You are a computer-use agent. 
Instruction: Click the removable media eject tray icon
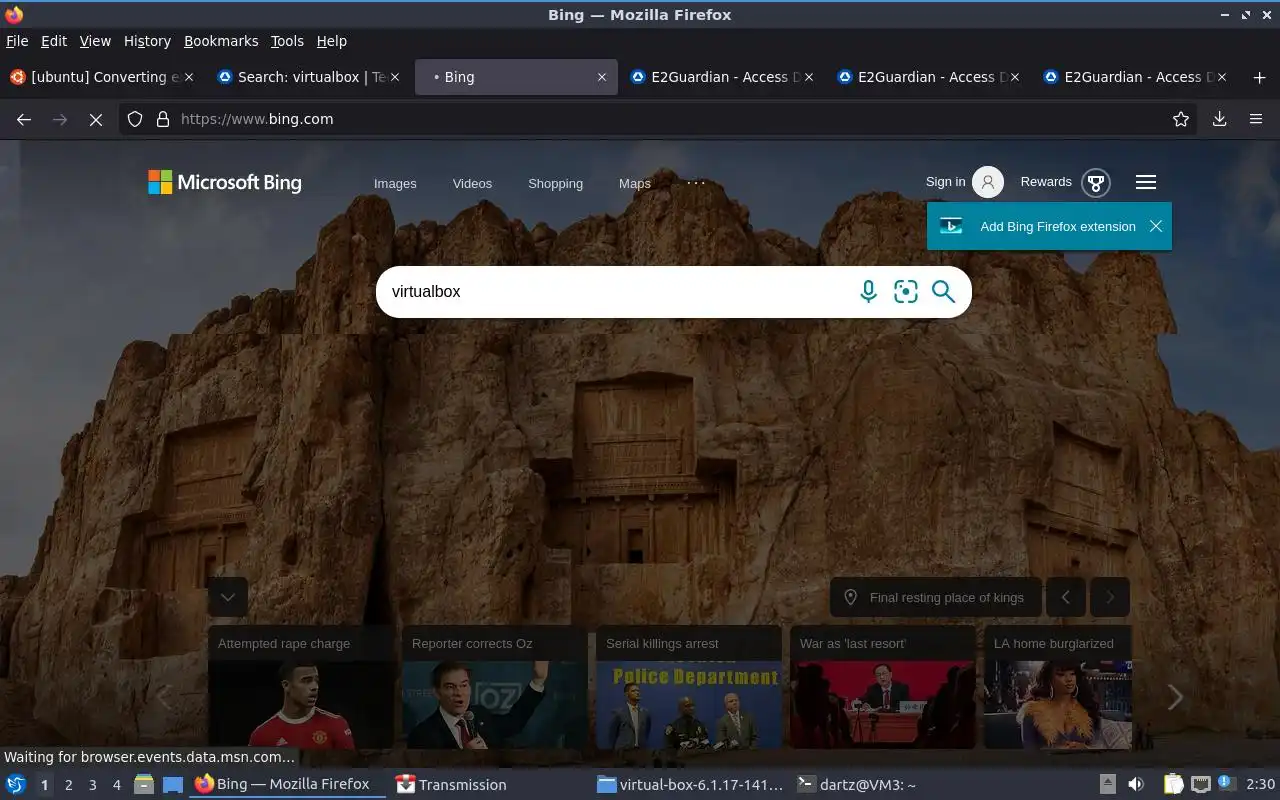(1108, 785)
